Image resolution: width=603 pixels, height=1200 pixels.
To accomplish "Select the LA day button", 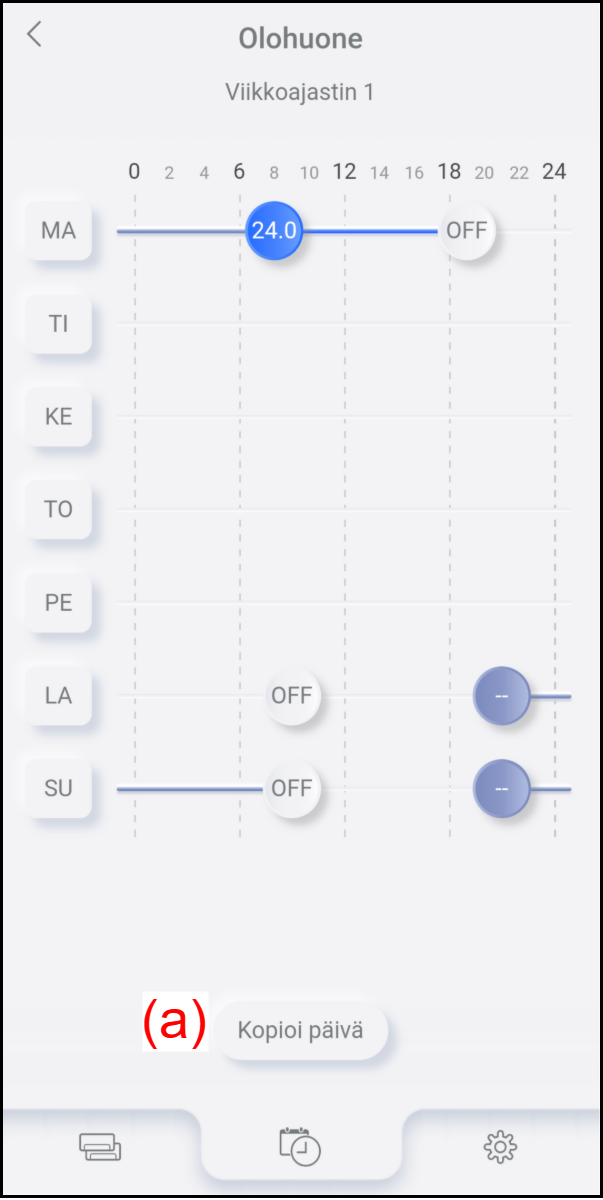I will pyautogui.click(x=59, y=695).
